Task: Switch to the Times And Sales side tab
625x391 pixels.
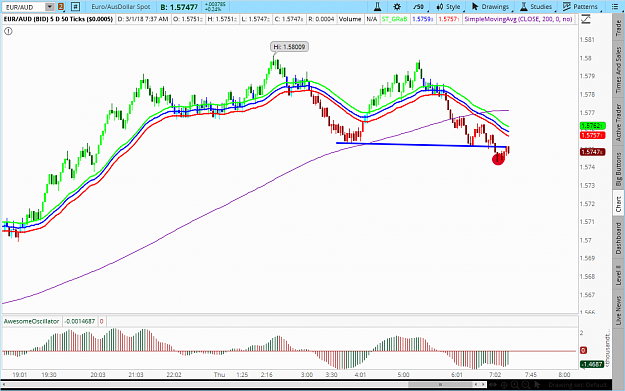Action: 618,70
